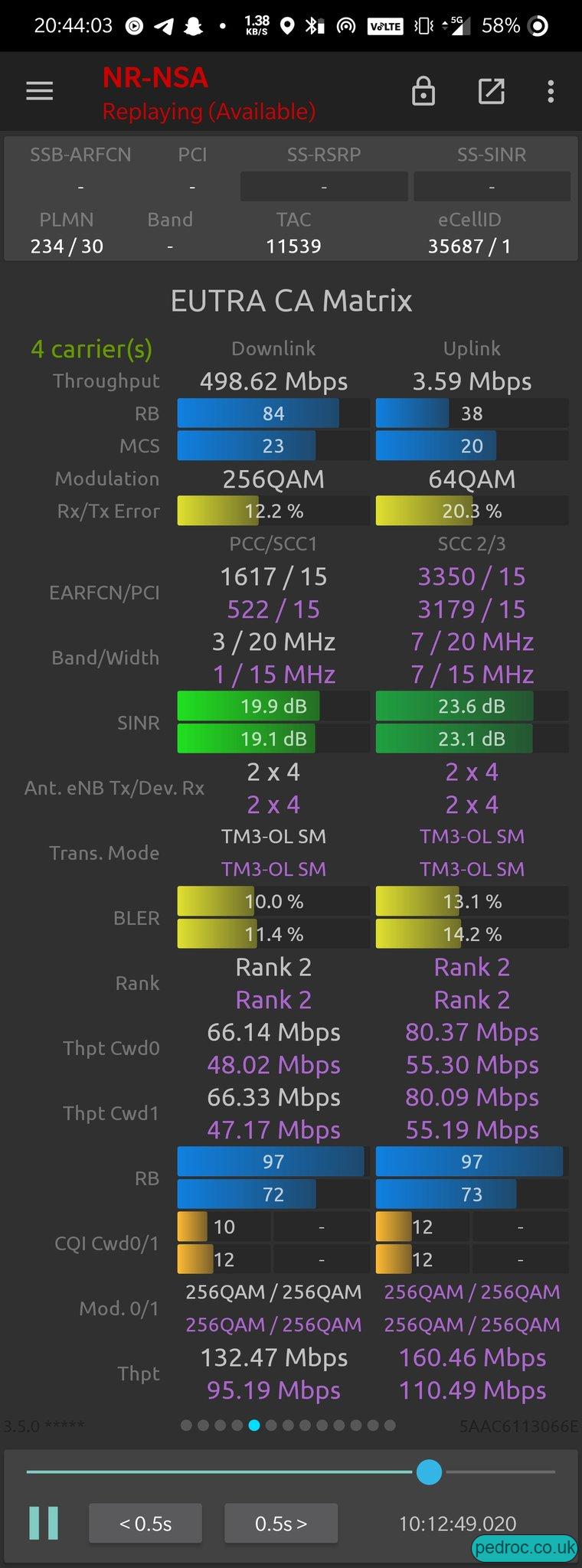Step back with the < 0.5s button
This screenshot has height=1568, width=582.
coord(145,1523)
